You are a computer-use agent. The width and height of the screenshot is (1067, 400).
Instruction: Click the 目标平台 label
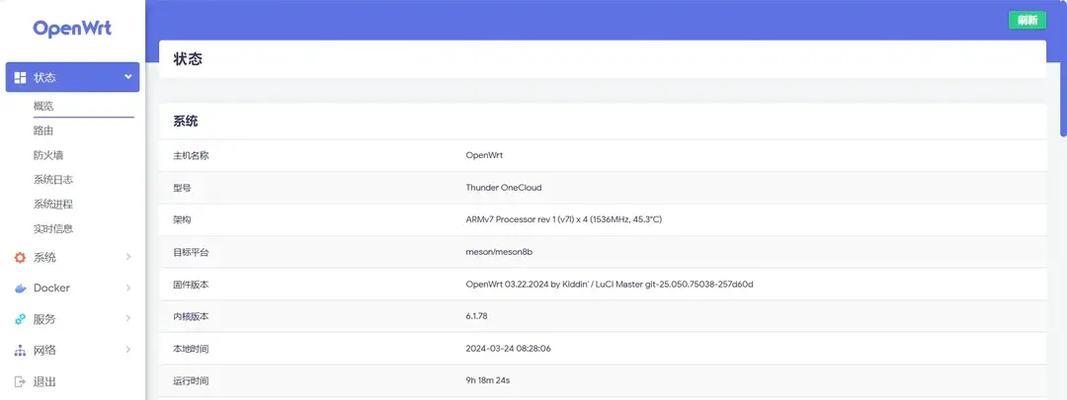[191, 252]
